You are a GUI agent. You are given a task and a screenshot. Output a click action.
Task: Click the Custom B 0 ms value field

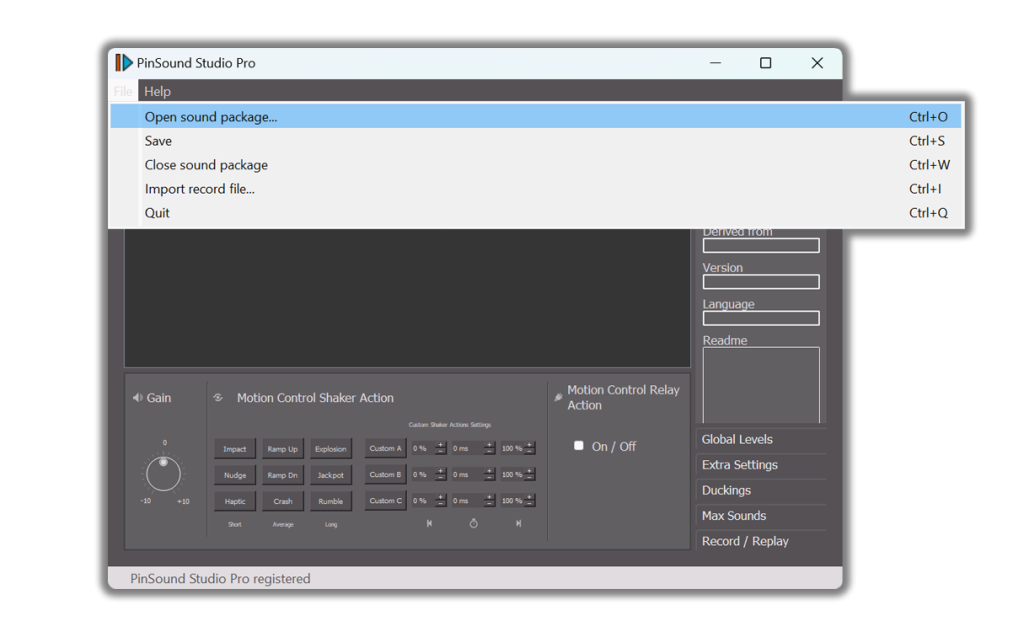click(x=468, y=475)
